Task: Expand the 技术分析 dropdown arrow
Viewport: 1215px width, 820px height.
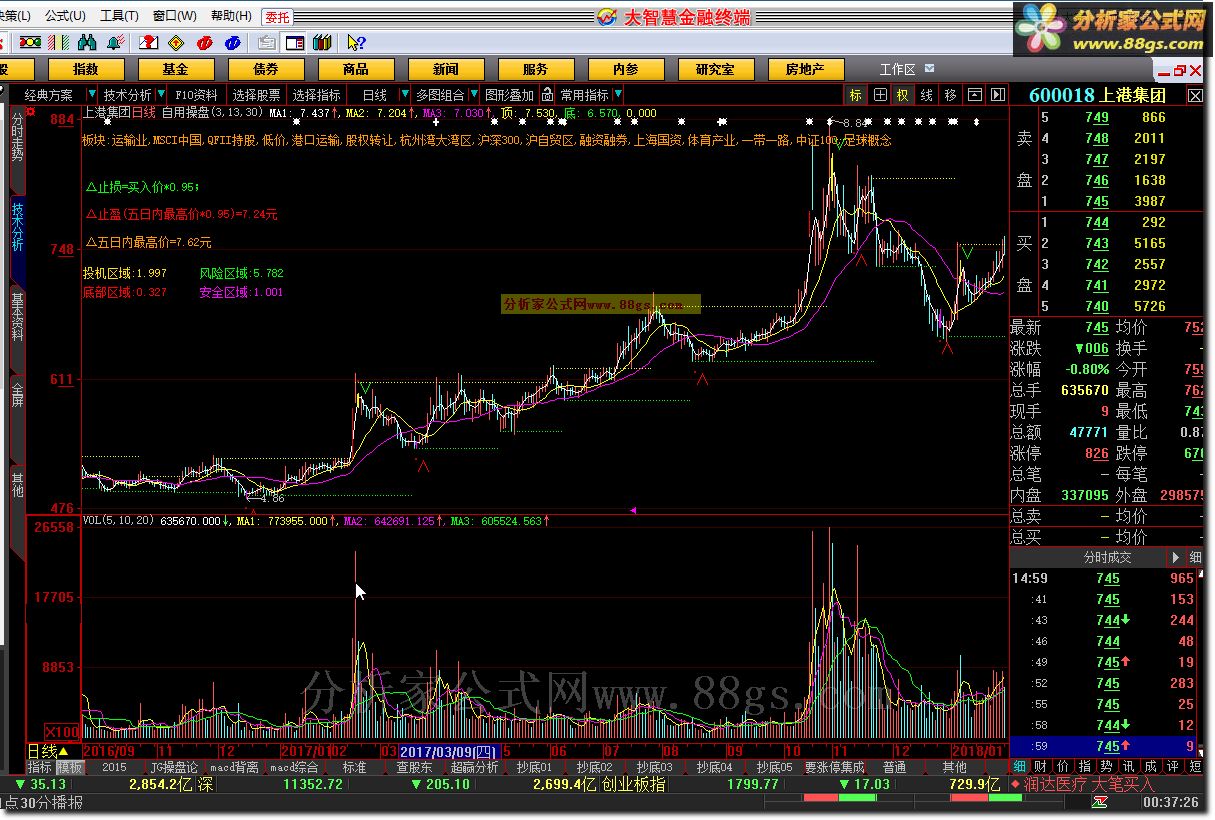Action: (163, 95)
